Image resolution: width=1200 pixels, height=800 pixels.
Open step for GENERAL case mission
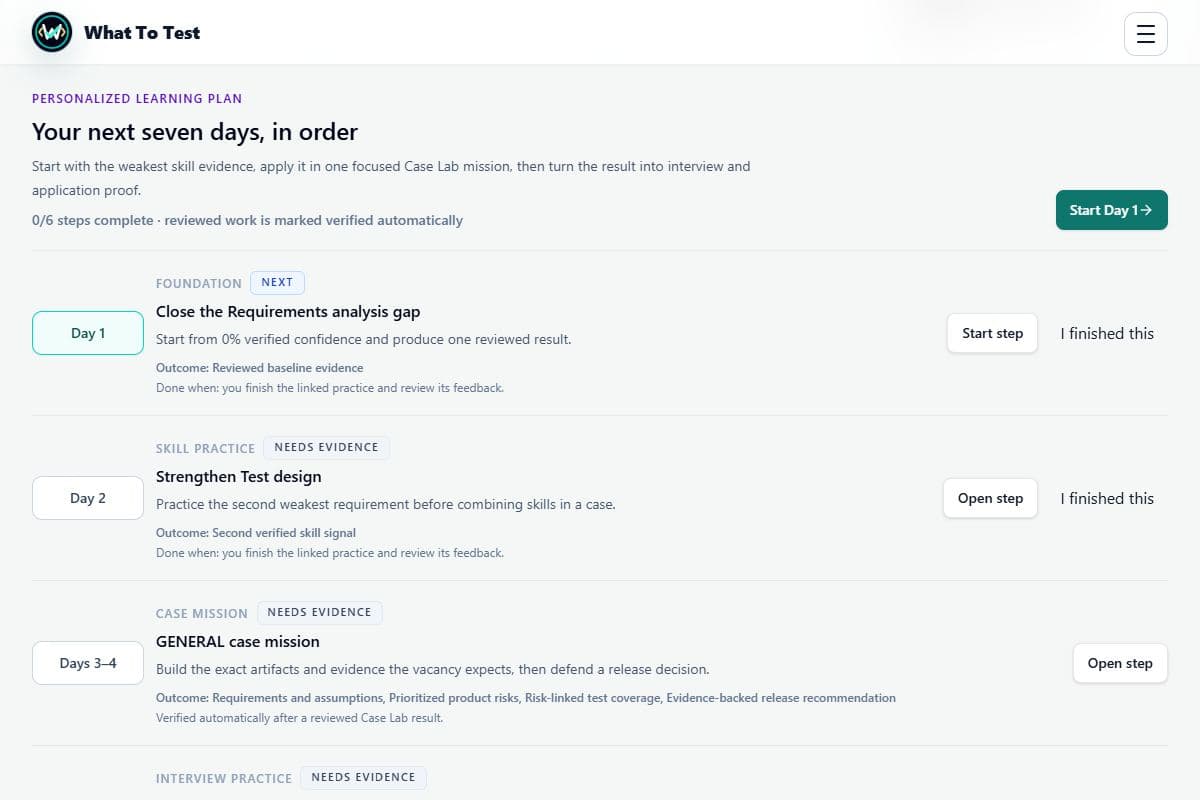1120,663
